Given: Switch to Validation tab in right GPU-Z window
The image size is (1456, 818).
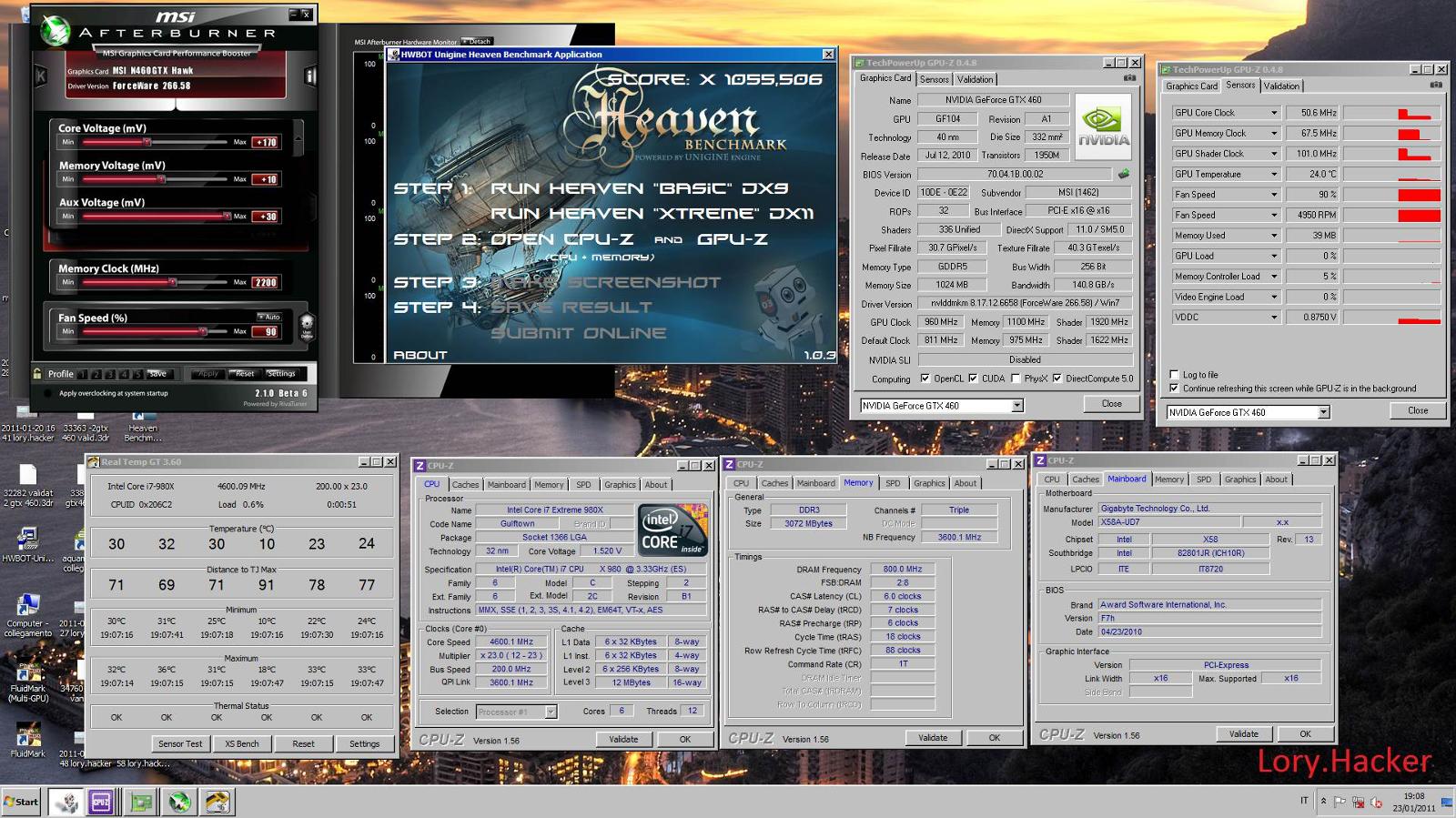Looking at the screenshot, I should (1281, 86).
